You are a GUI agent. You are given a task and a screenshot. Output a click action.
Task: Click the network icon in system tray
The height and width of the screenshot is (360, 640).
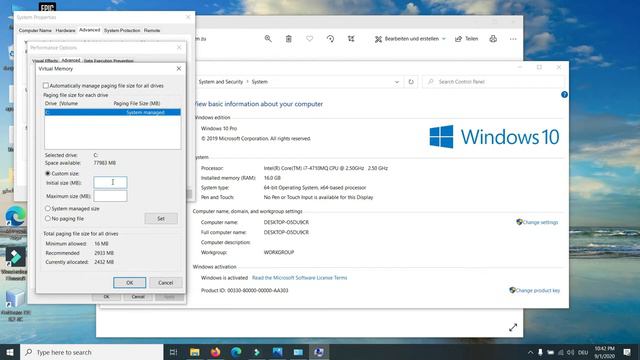[560, 352]
